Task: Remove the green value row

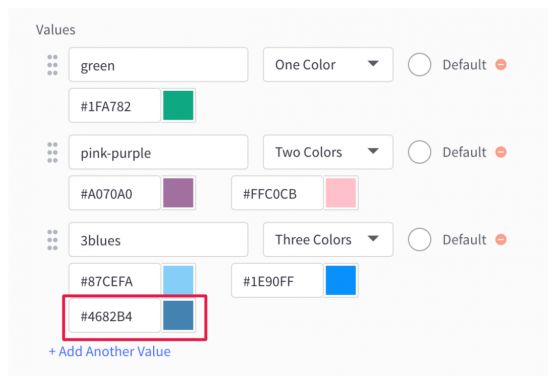Action: [x=501, y=65]
